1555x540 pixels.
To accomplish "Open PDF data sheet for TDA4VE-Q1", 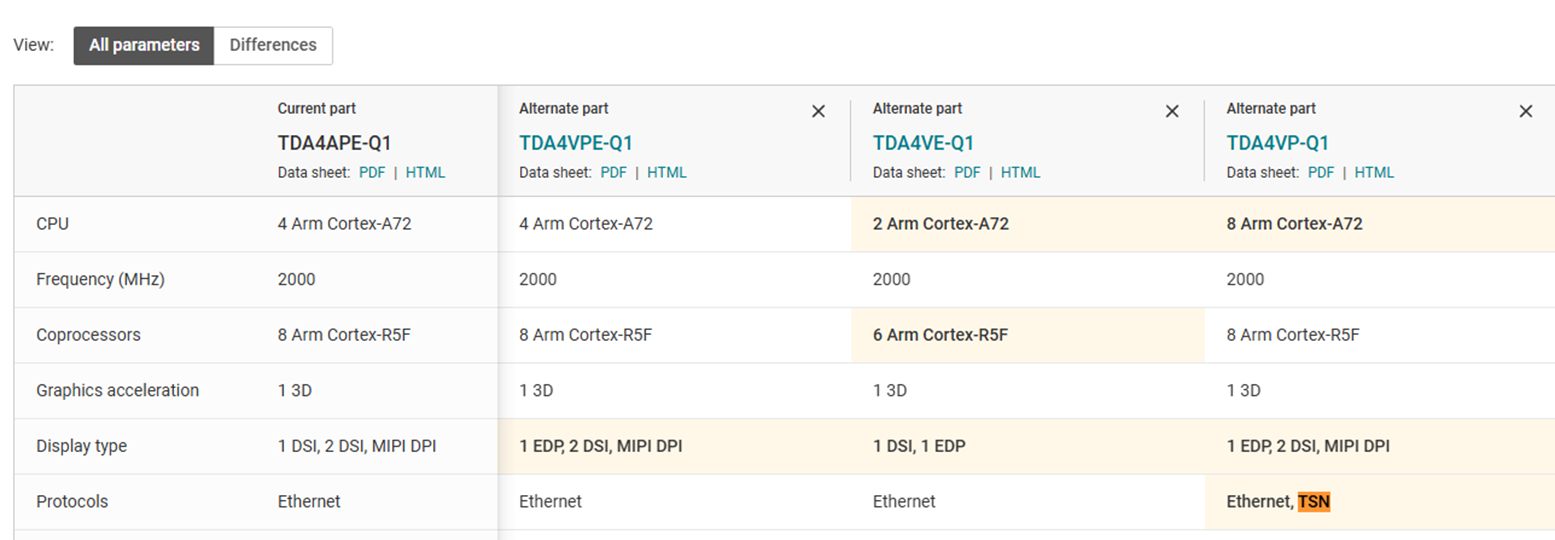I will (x=967, y=172).
